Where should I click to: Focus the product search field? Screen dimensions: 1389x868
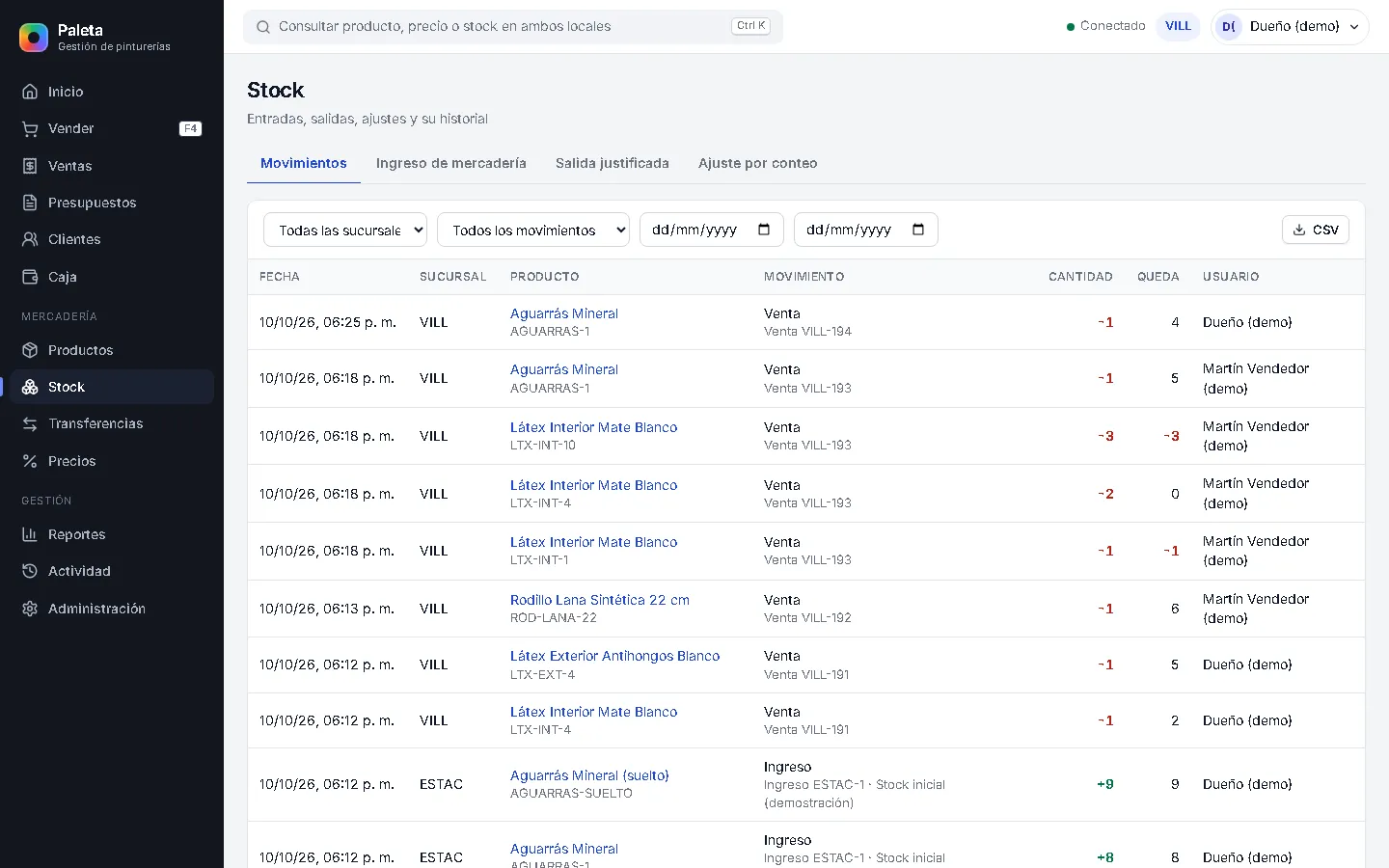[x=513, y=27]
